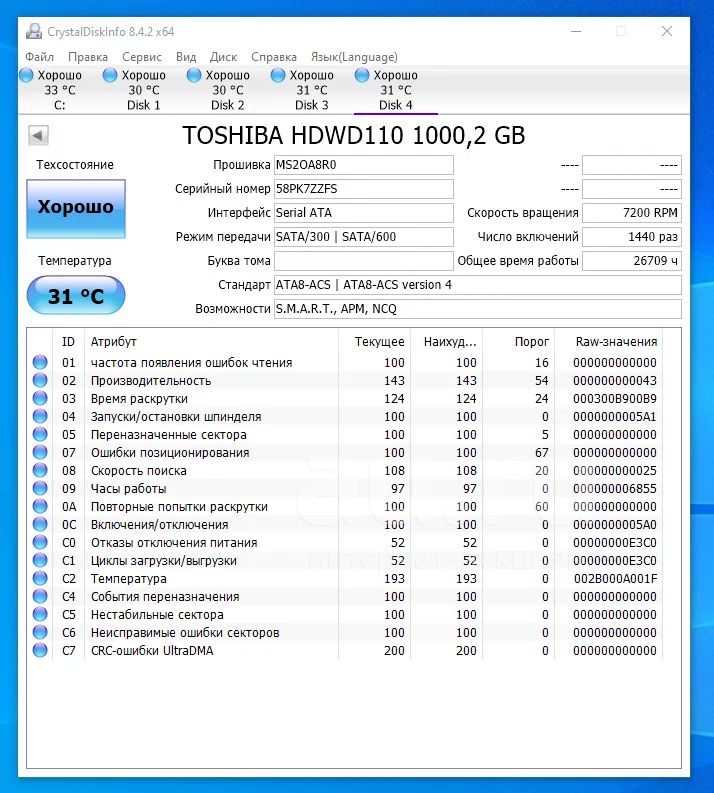Click the Наихуд... column header

(447, 342)
